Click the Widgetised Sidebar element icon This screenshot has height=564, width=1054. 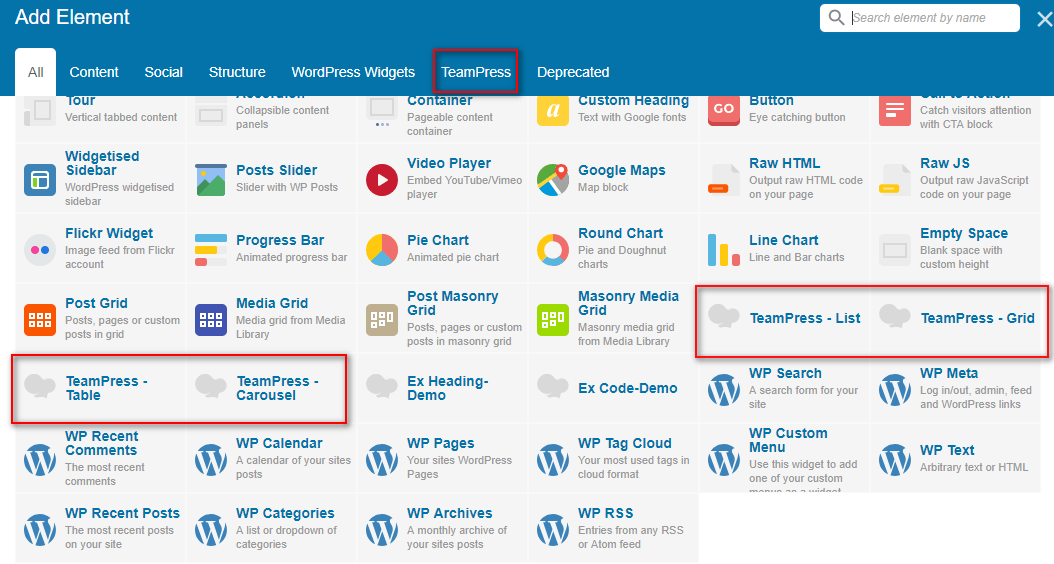pos(40,179)
